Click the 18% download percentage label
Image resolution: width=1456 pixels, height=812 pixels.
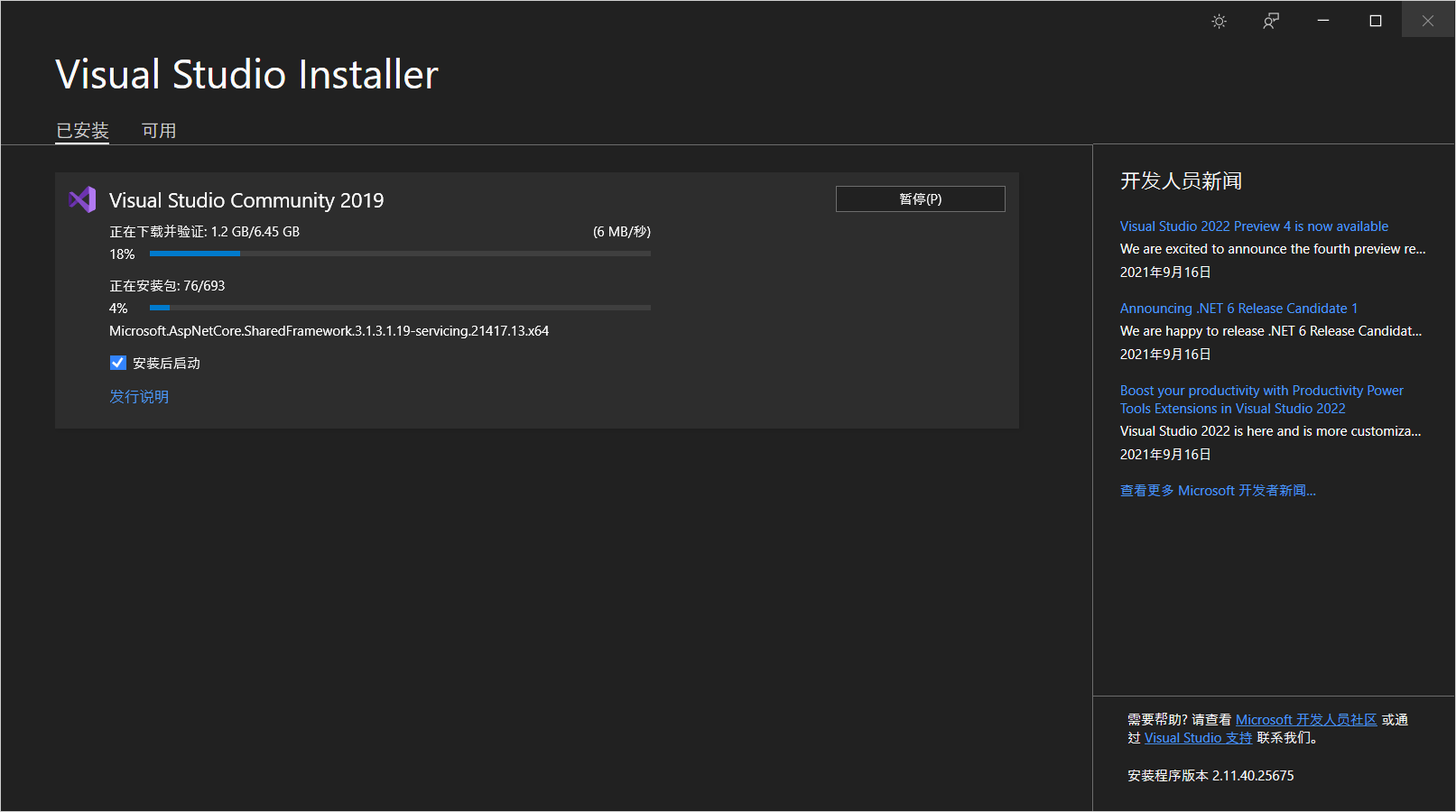tap(122, 254)
